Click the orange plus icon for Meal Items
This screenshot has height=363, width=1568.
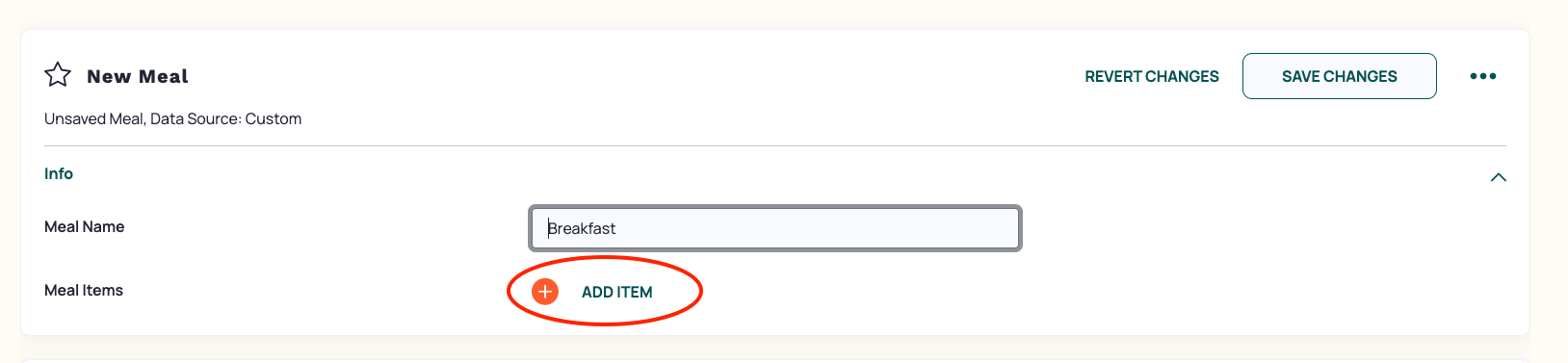(545, 291)
